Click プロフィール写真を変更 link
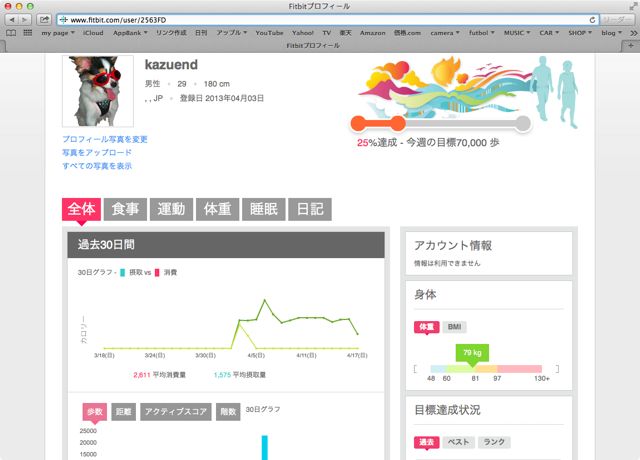The image size is (640, 460). (x=105, y=139)
